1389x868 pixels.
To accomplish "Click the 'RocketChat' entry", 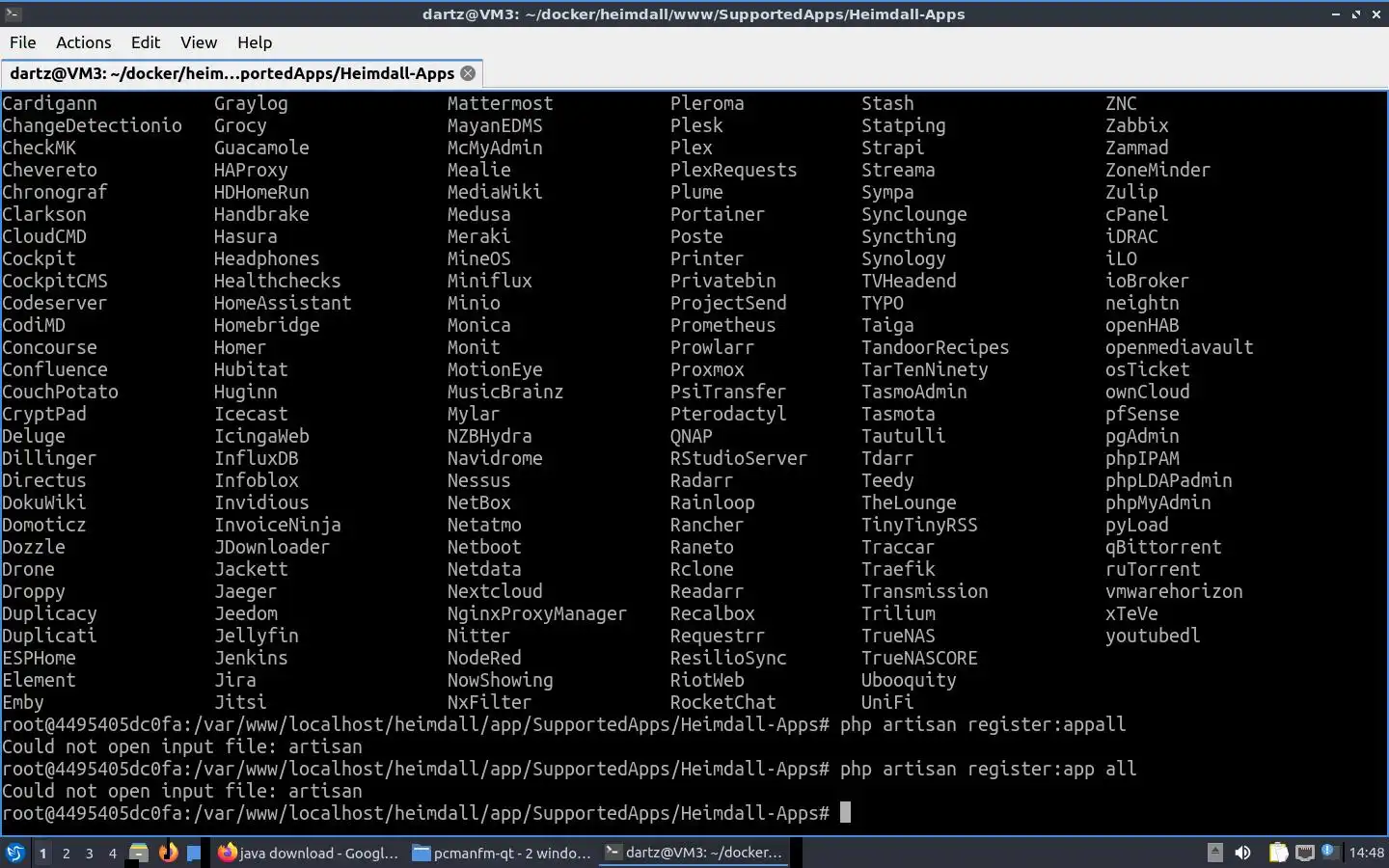I will 722,702.
